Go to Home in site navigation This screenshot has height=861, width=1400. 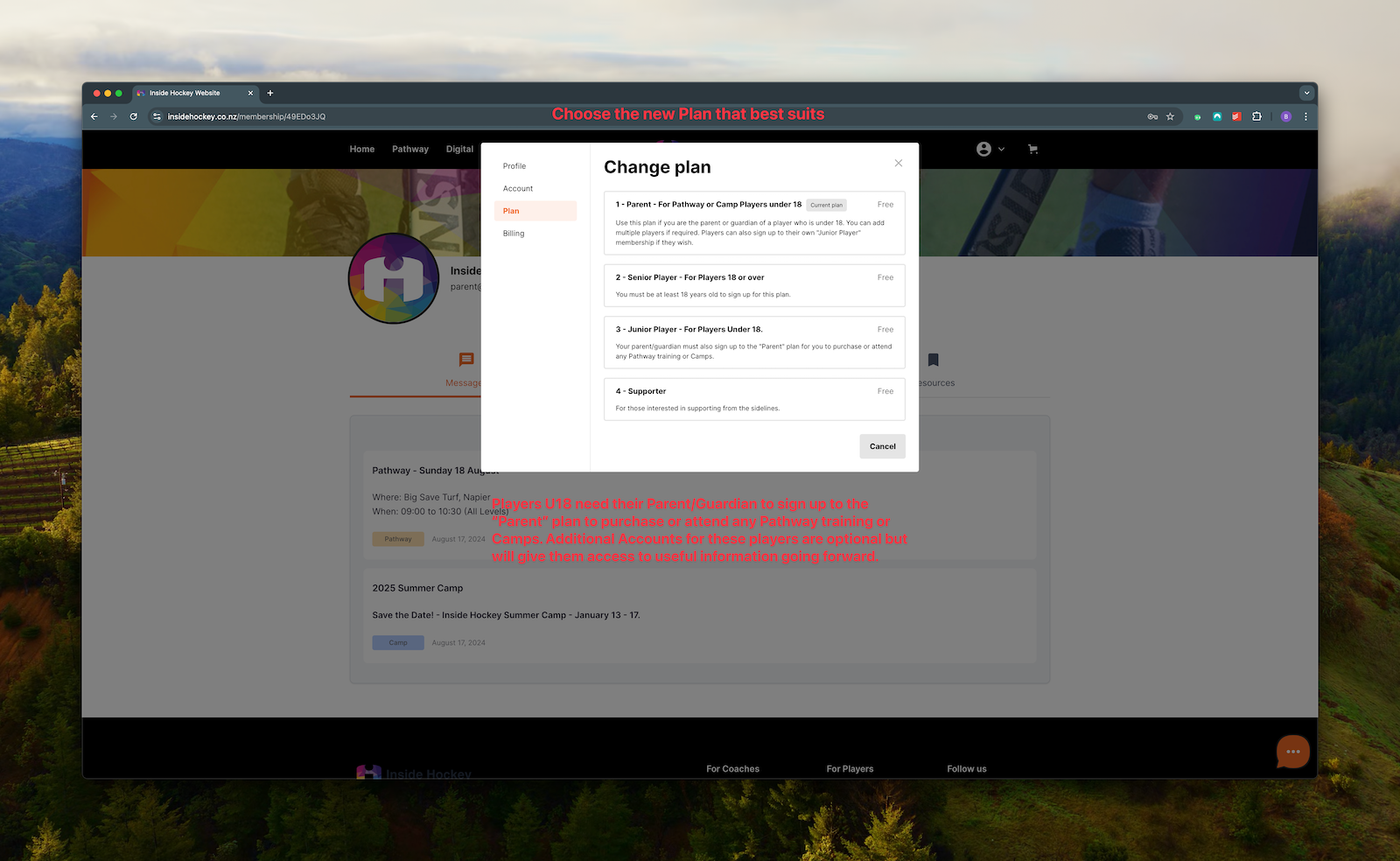pyautogui.click(x=362, y=150)
